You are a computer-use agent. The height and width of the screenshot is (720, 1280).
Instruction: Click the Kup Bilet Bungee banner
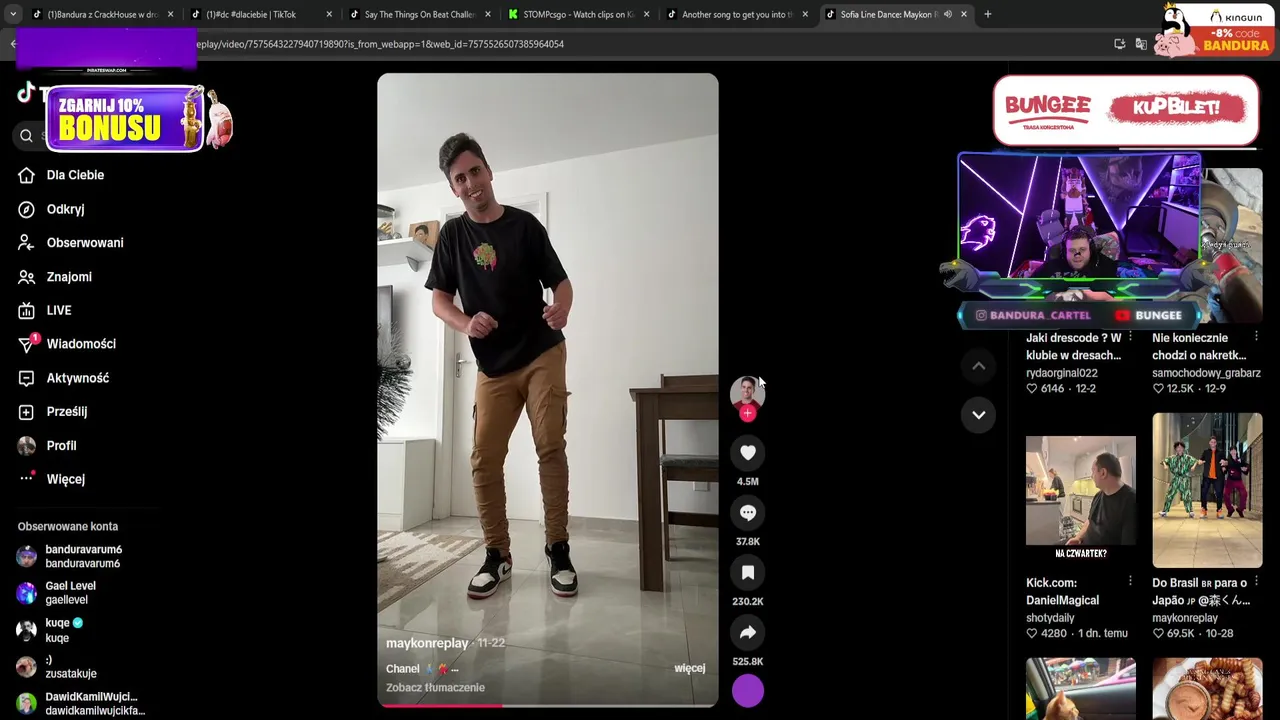click(1126, 109)
